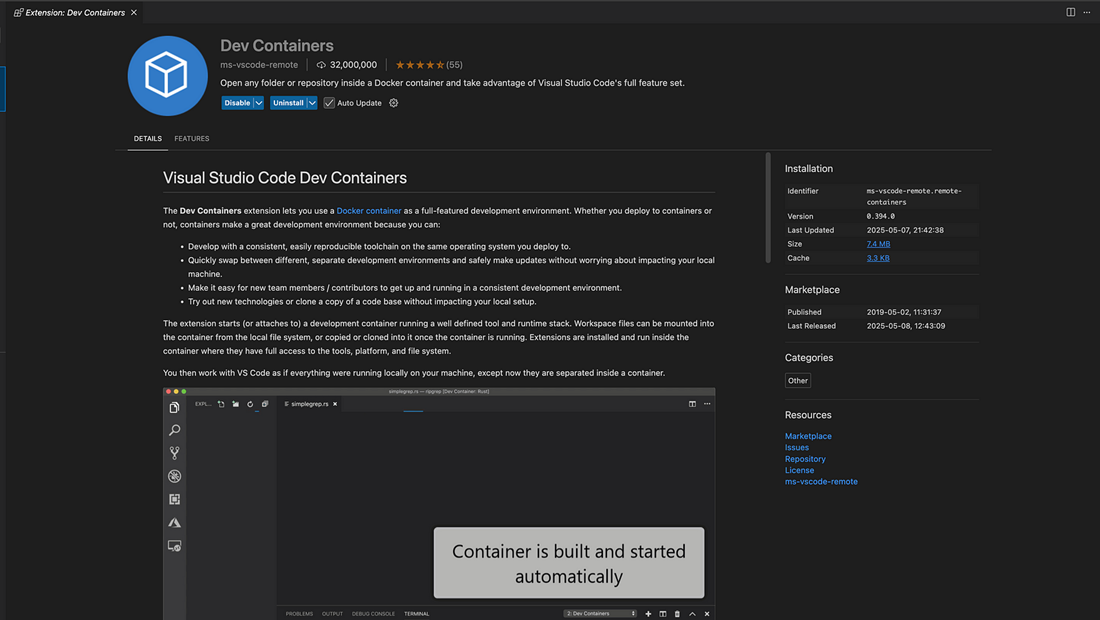Click the Search icon in the preview screenshot
The width and height of the screenshot is (1100, 620).
click(x=174, y=430)
